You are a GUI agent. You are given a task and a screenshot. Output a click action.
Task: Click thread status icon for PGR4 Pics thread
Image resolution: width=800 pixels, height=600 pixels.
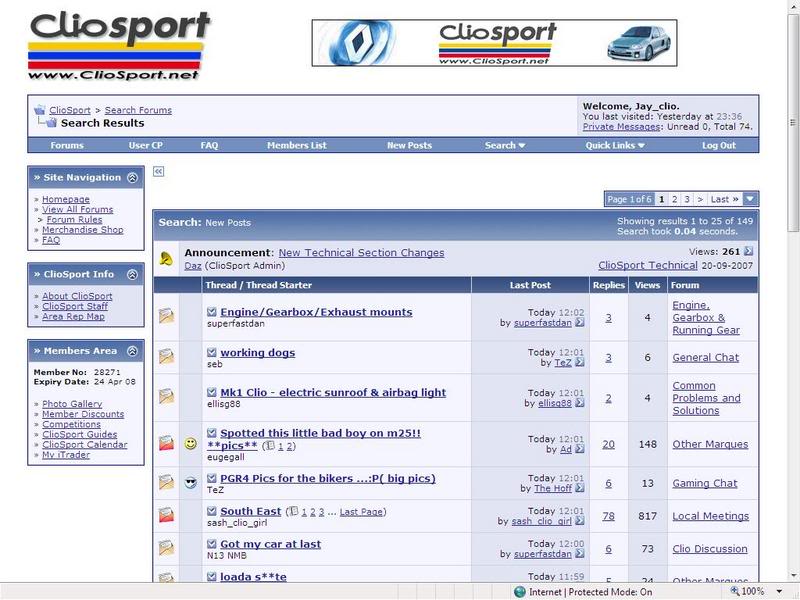coord(166,482)
